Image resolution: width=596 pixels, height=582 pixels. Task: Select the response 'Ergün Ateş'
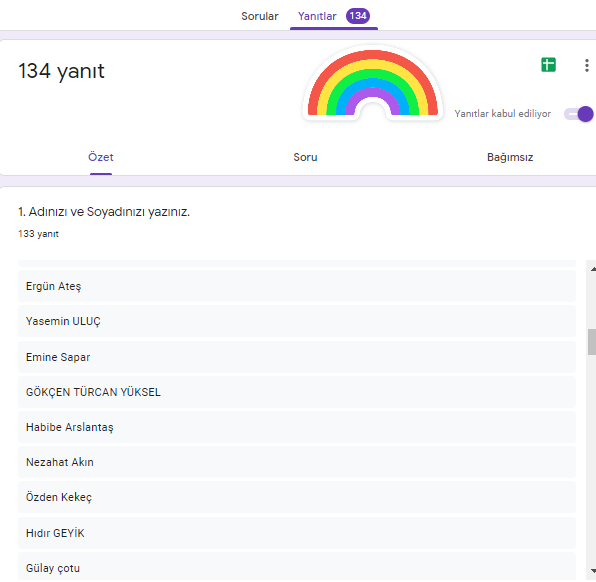[x=297, y=286]
